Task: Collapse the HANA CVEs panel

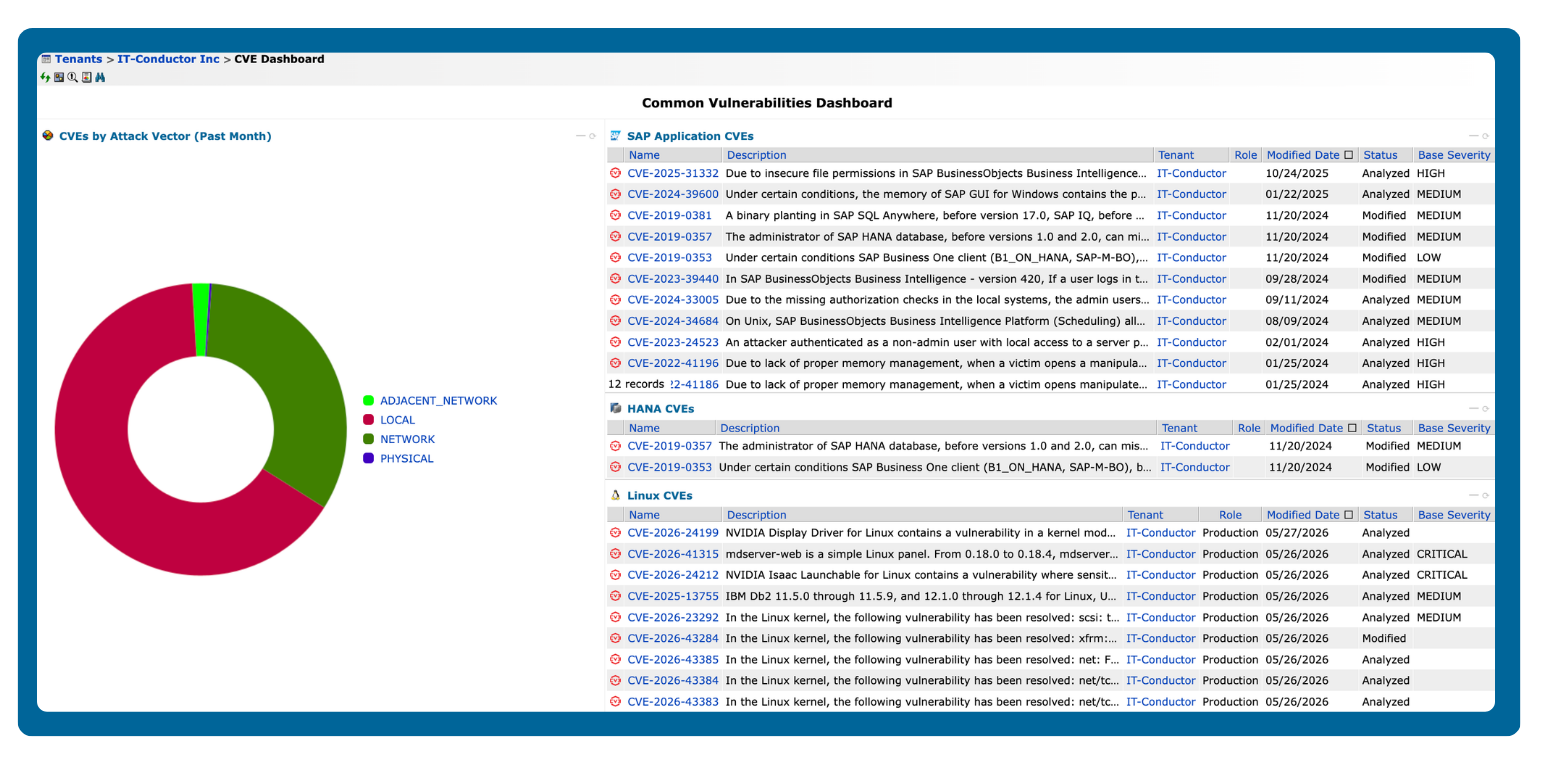Action: coord(1473,408)
